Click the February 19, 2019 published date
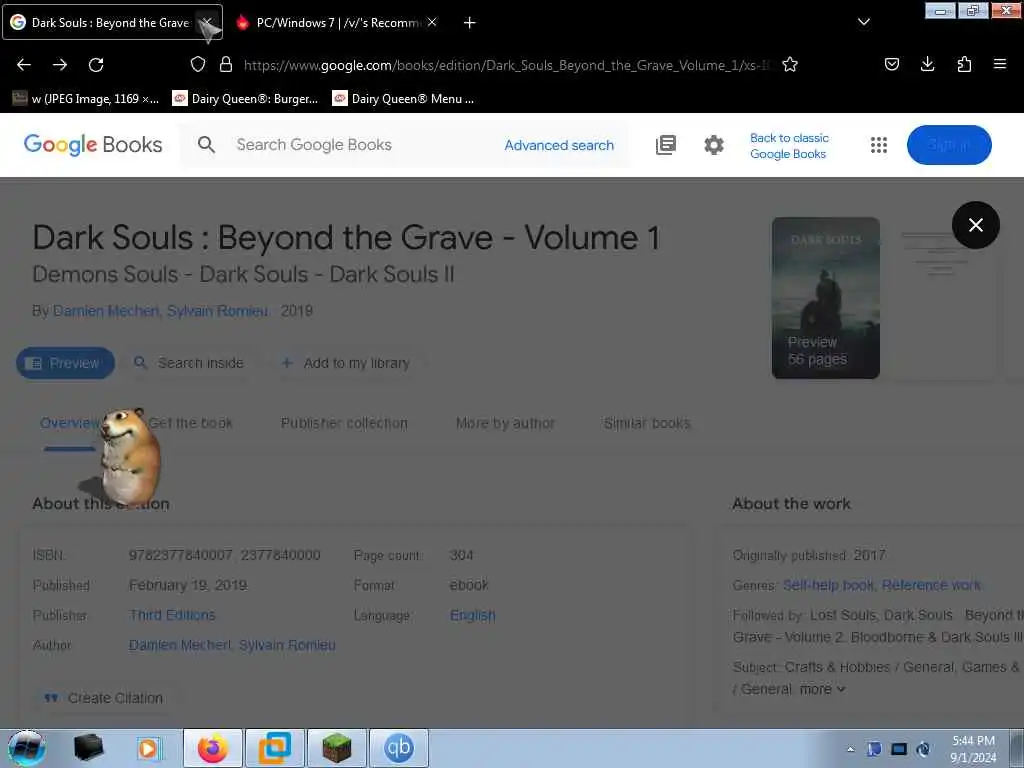This screenshot has width=1024, height=768. pyautogui.click(x=188, y=585)
